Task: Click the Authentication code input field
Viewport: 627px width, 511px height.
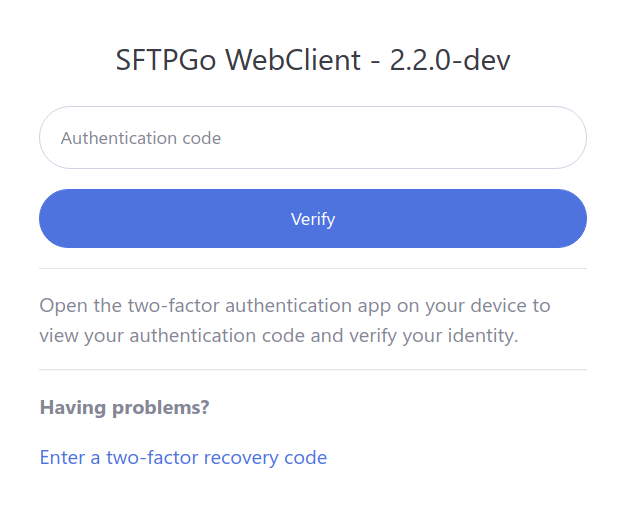Action: (312, 138)
